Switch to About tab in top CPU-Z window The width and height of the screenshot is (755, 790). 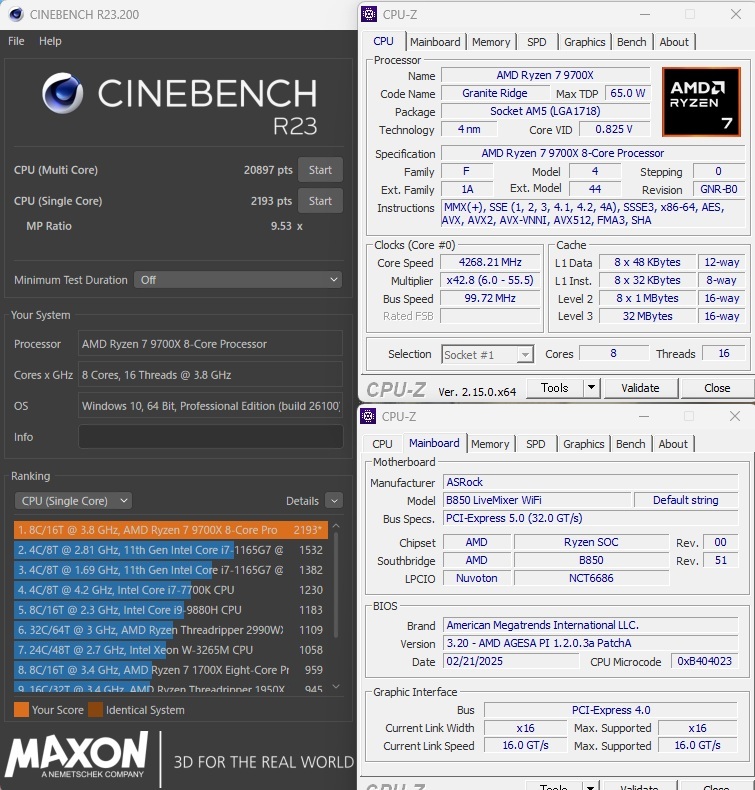674,42
